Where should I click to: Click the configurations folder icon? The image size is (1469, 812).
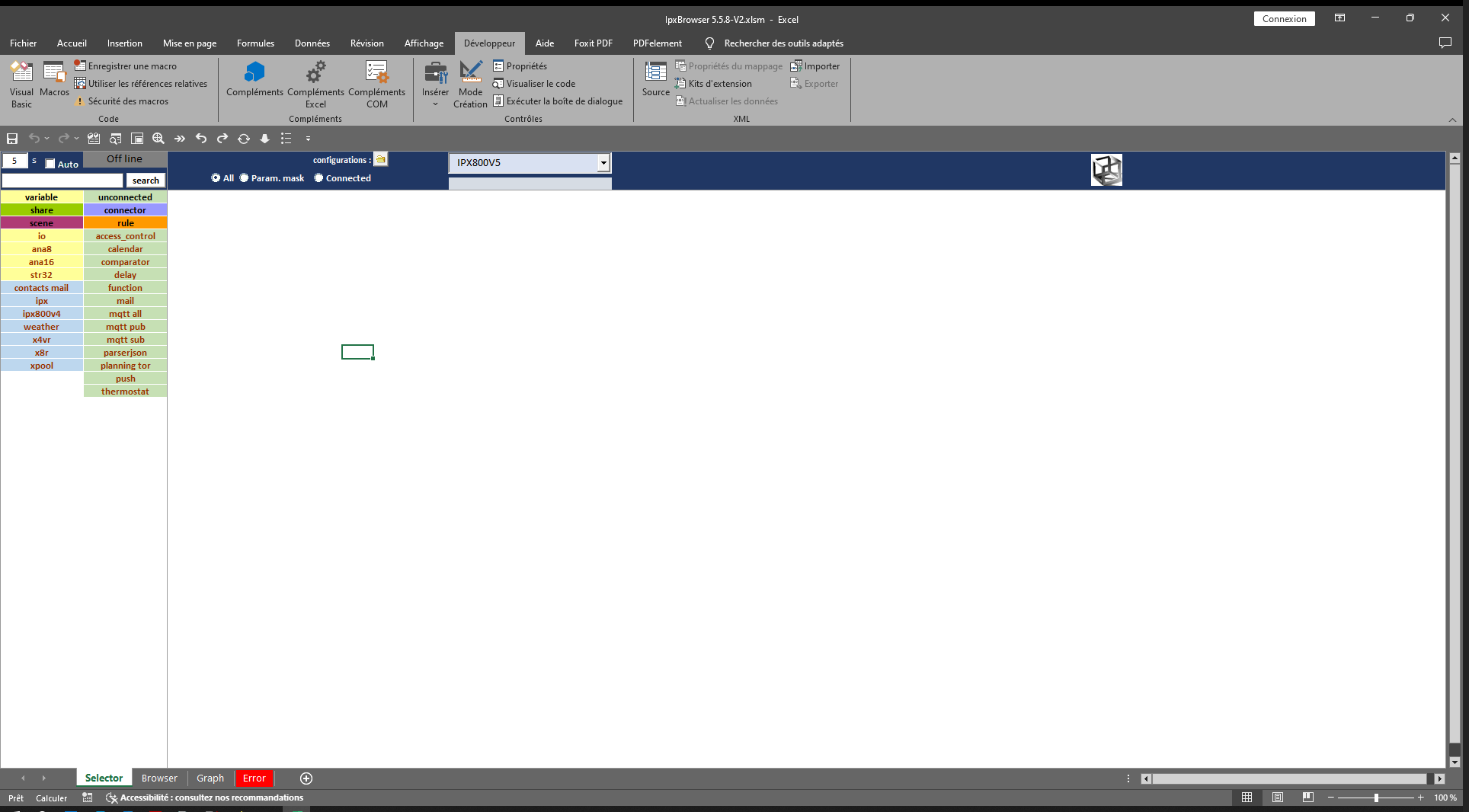click(380, 159)
